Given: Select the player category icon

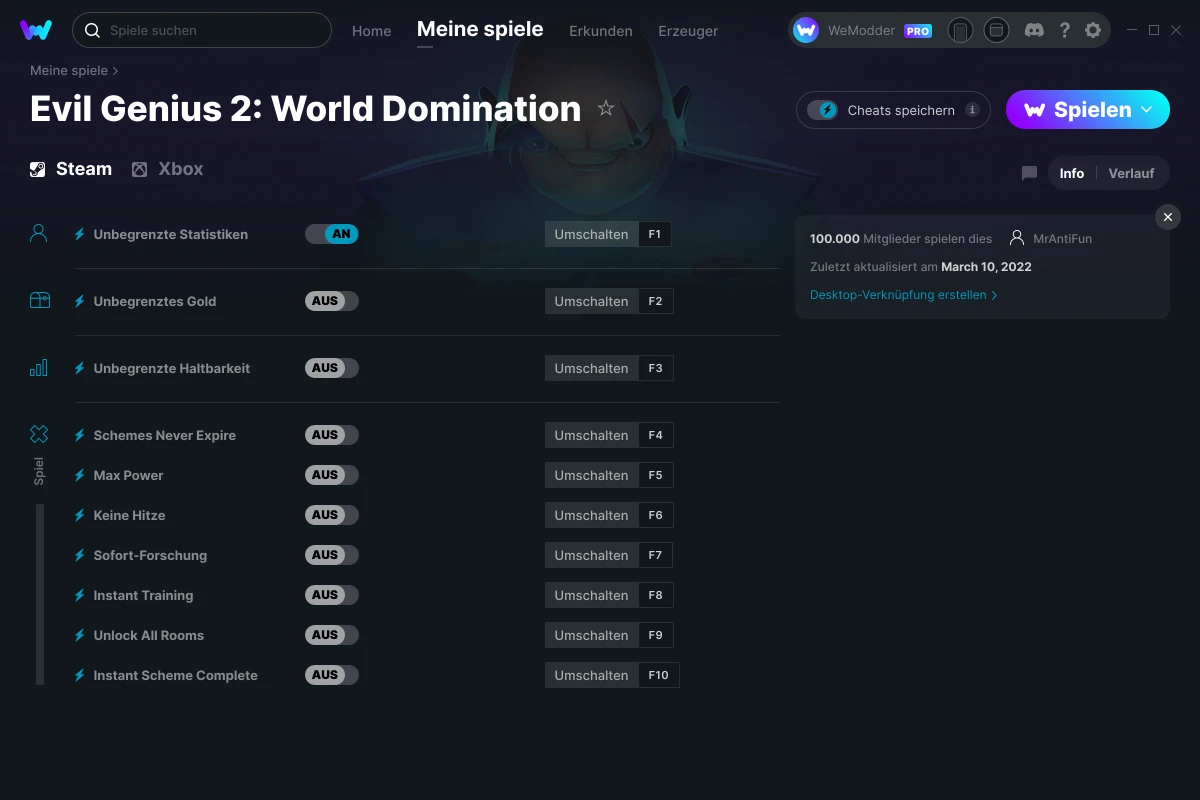Looking at the screenshot, I should [x=39, y=234].
